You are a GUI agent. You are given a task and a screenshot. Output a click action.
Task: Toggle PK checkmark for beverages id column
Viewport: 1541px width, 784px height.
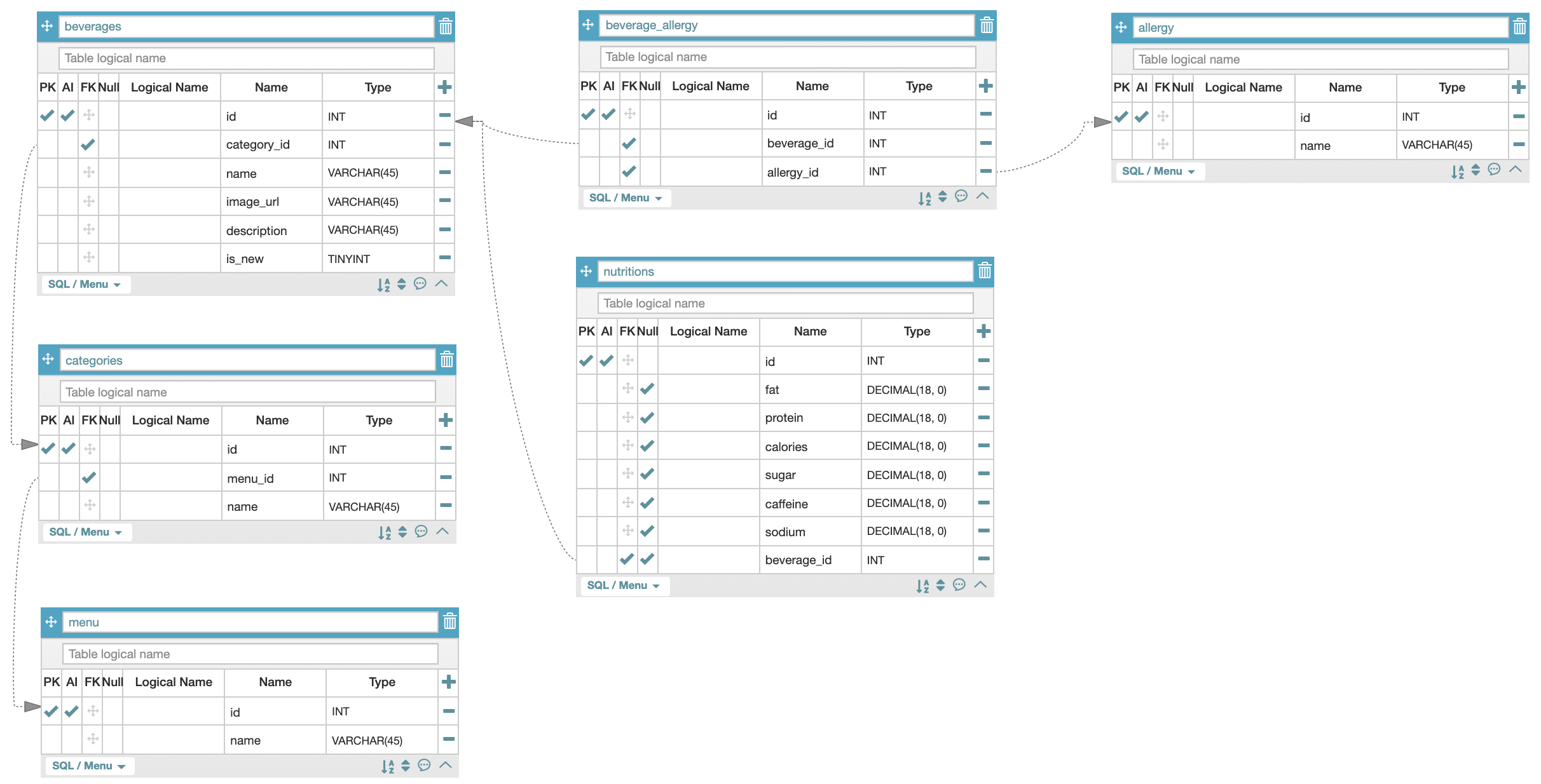click(47, 116)
